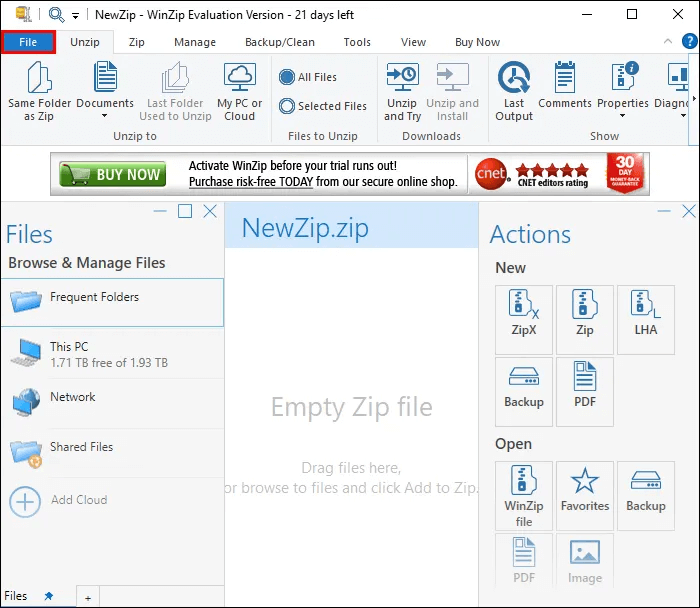Click the search magnifier in title bar

pos(56,15)
